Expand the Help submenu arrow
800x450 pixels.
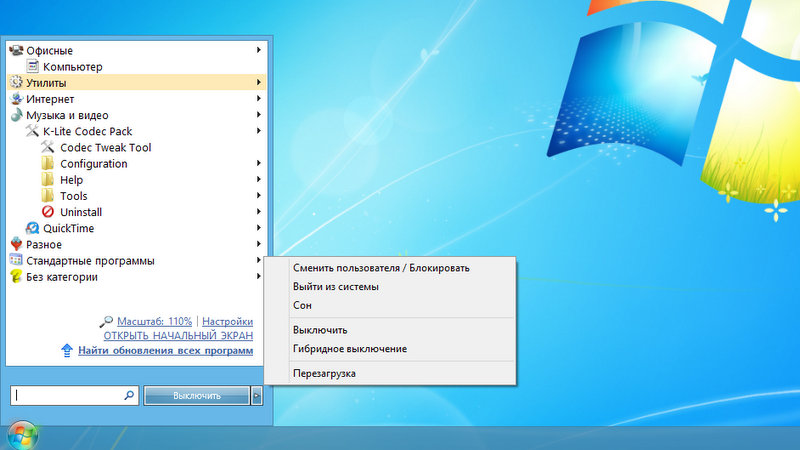coord(259,180)
